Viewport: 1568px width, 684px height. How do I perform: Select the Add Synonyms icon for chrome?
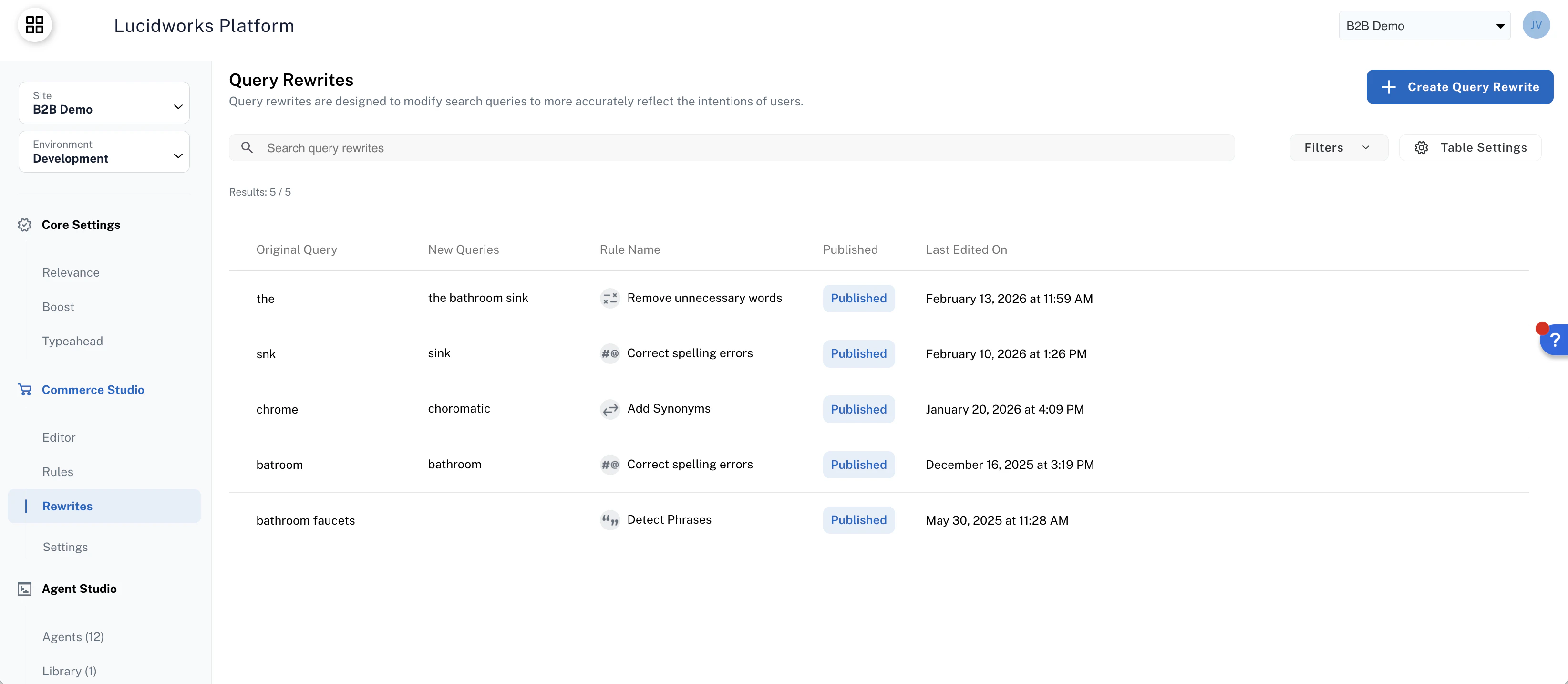coord(609,409)
